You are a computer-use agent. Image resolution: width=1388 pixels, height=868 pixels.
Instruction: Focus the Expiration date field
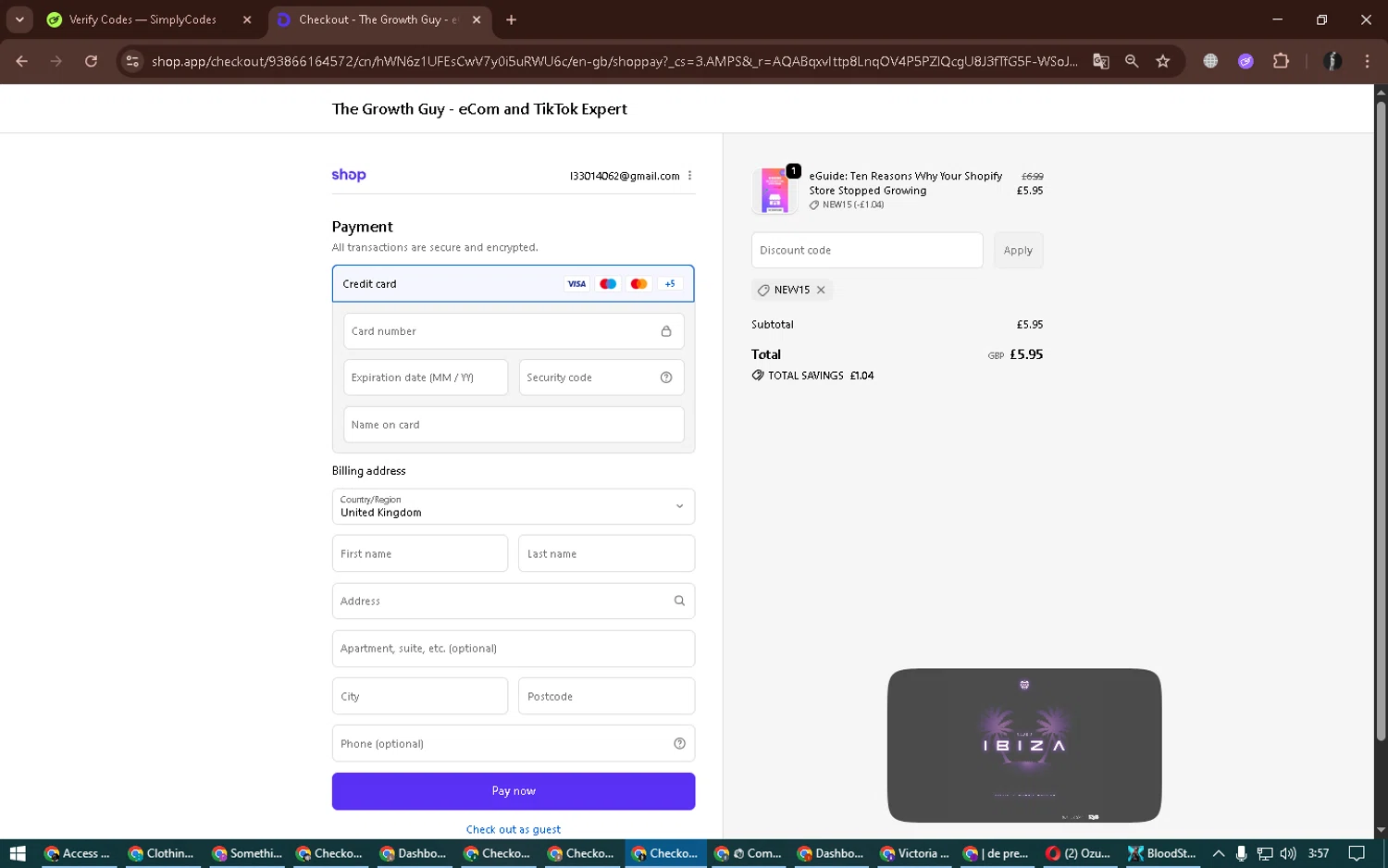tap(426, 378)
